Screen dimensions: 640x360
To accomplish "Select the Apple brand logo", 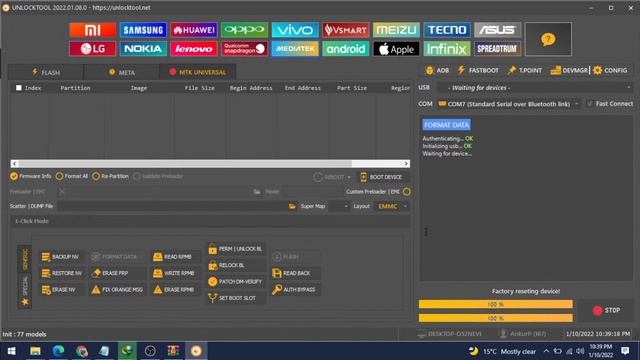I will (x=396, y=49).
